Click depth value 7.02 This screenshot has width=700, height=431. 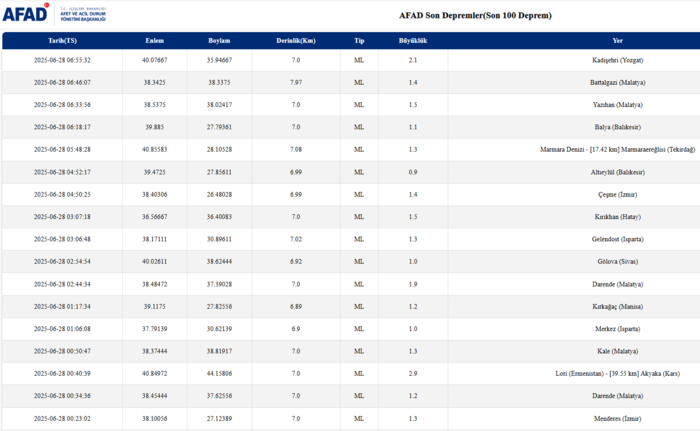pyautogui.click(x=296, y=239)
